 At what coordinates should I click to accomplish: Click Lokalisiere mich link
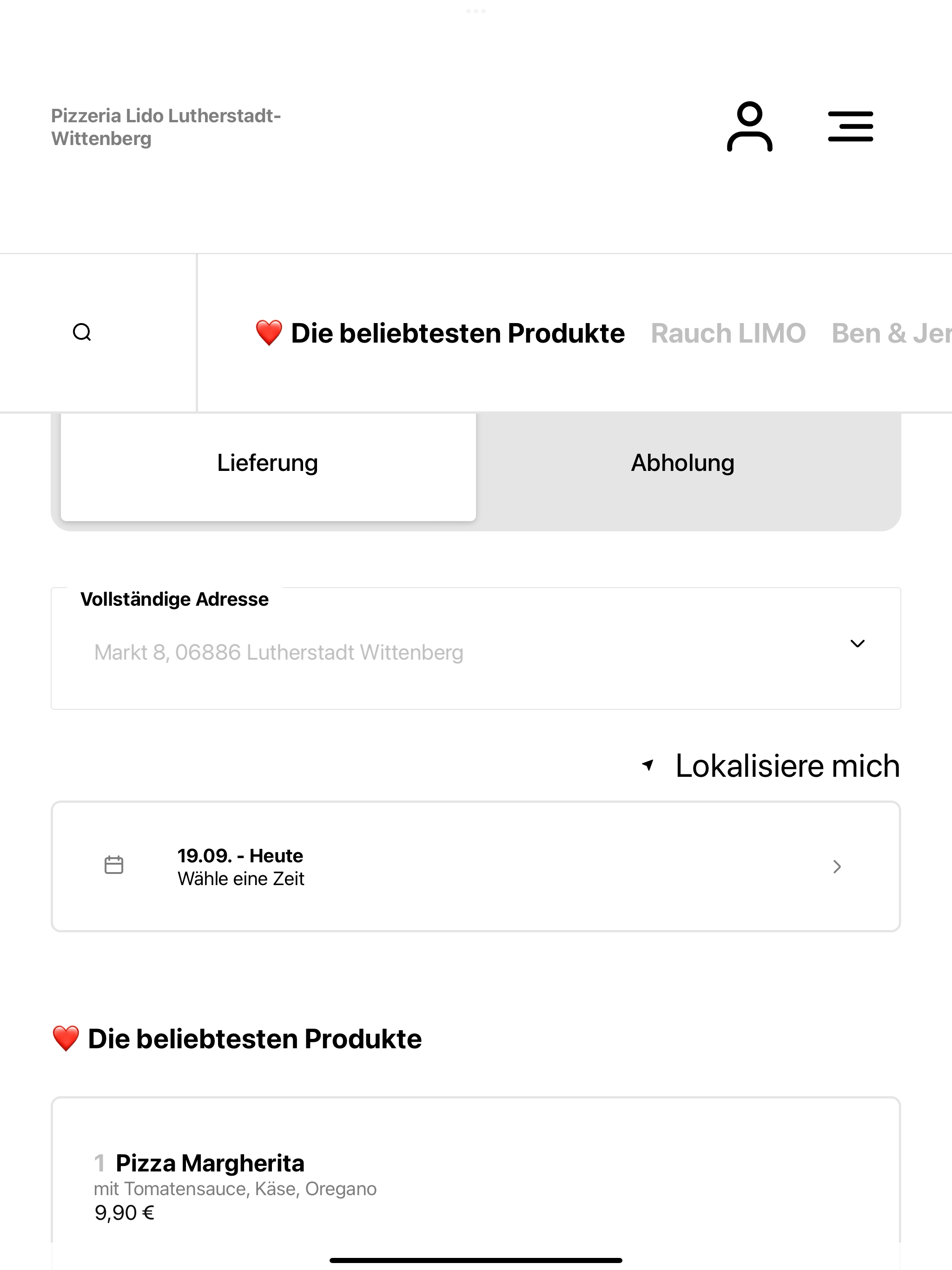pyautogui.click(x=787, y=766)
